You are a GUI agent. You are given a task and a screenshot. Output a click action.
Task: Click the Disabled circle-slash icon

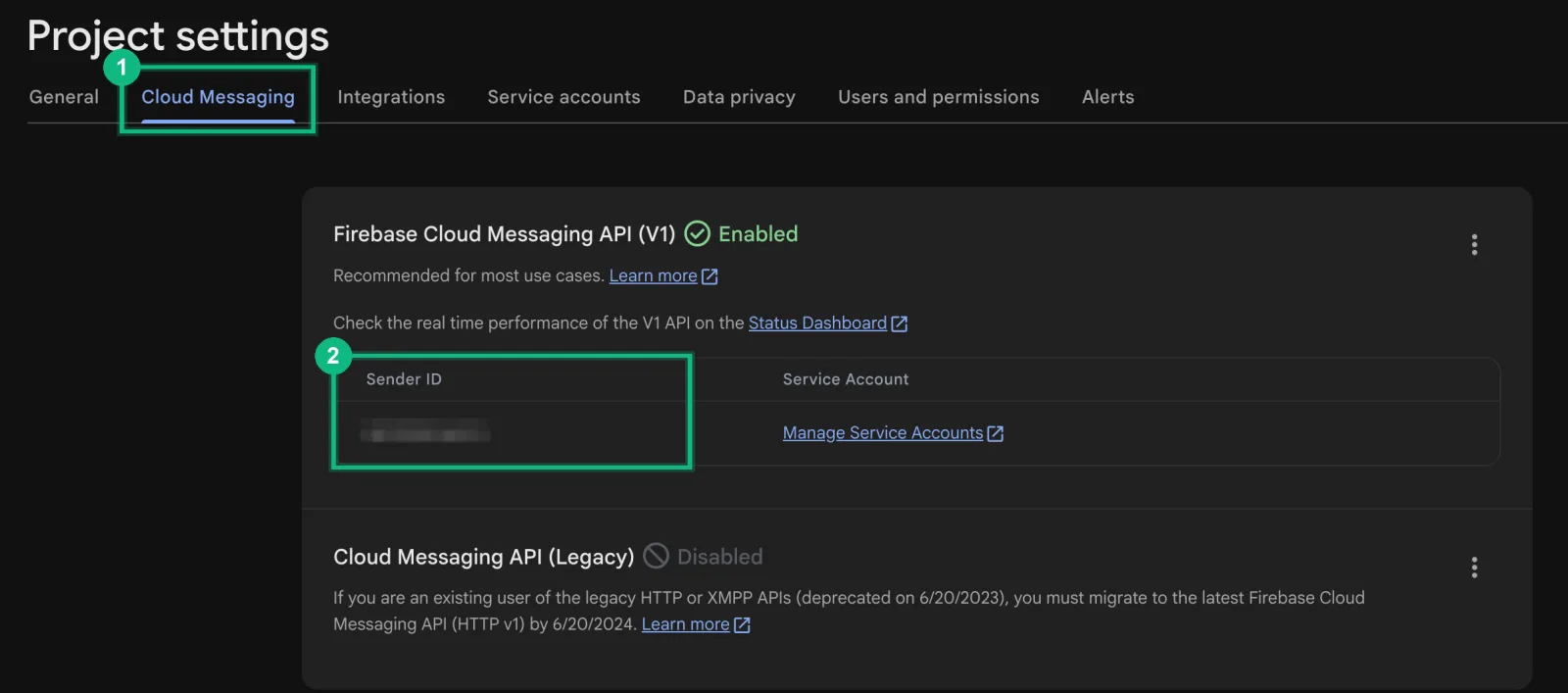pos(656,556)
